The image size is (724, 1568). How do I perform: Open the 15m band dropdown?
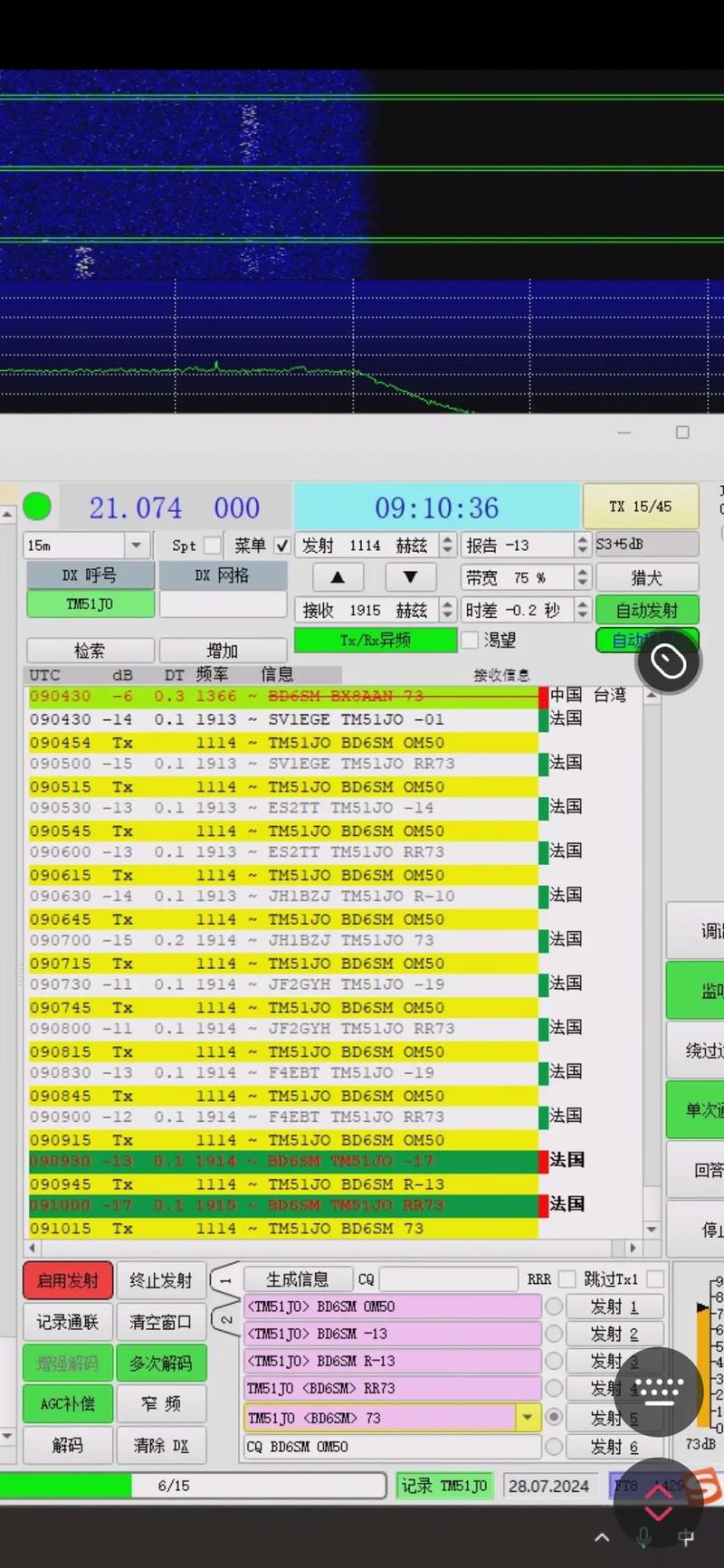pyautogui.click(x=136, y=546)
